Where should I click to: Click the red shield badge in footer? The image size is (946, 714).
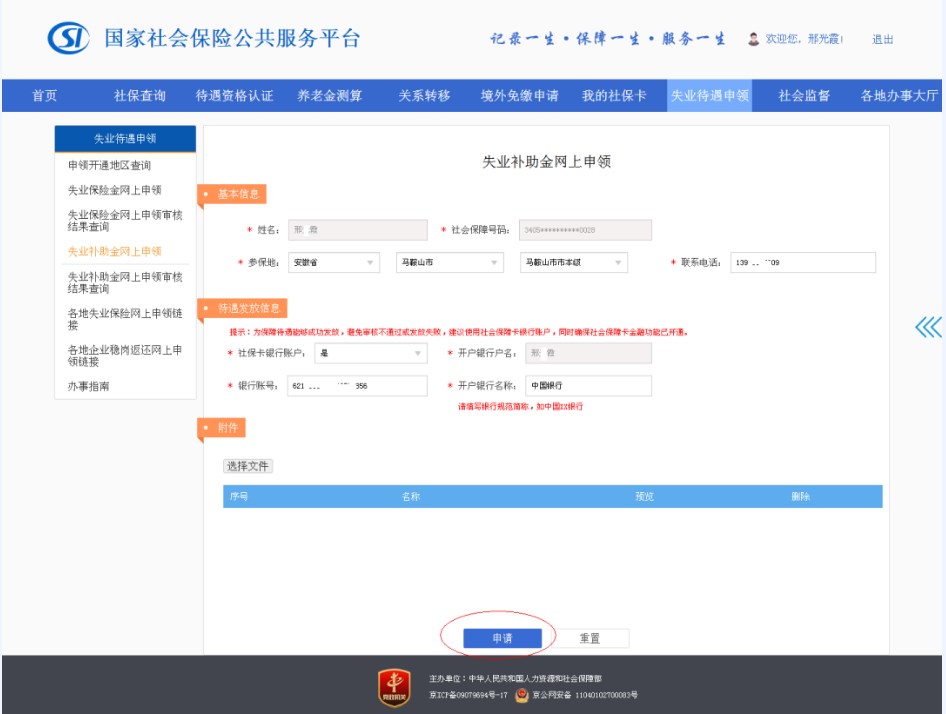point(394,687)
